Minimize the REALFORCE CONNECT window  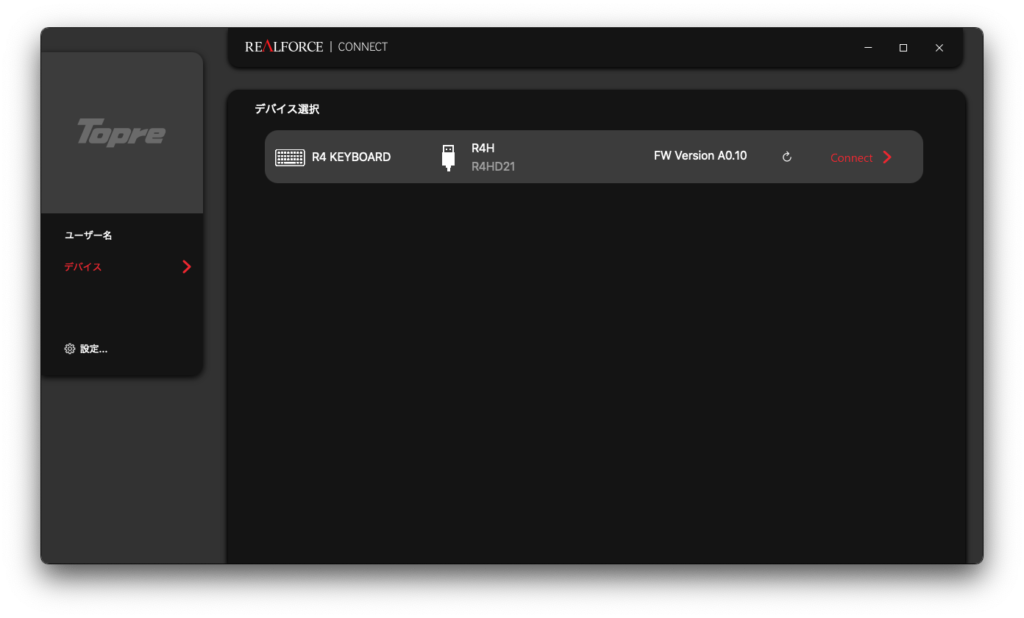click(868, 47)
